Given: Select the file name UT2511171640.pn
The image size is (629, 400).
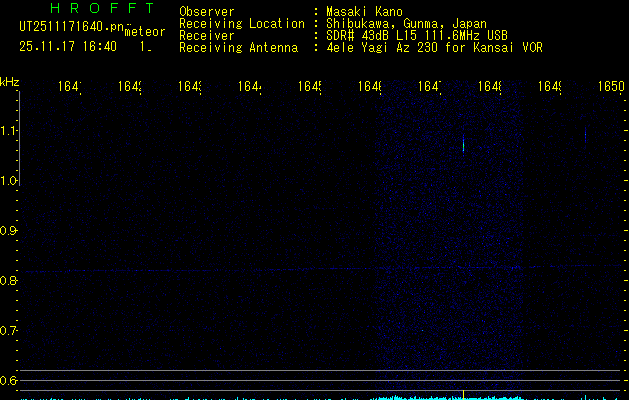Looking at the screenshot, I should click(71, 27).
